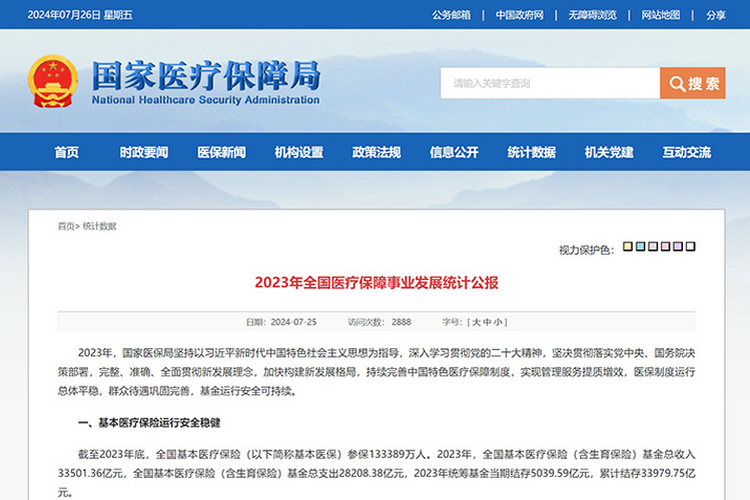Open 网站地图 site map link
This screenshot has height=500, width=750.
pos(661,15)
